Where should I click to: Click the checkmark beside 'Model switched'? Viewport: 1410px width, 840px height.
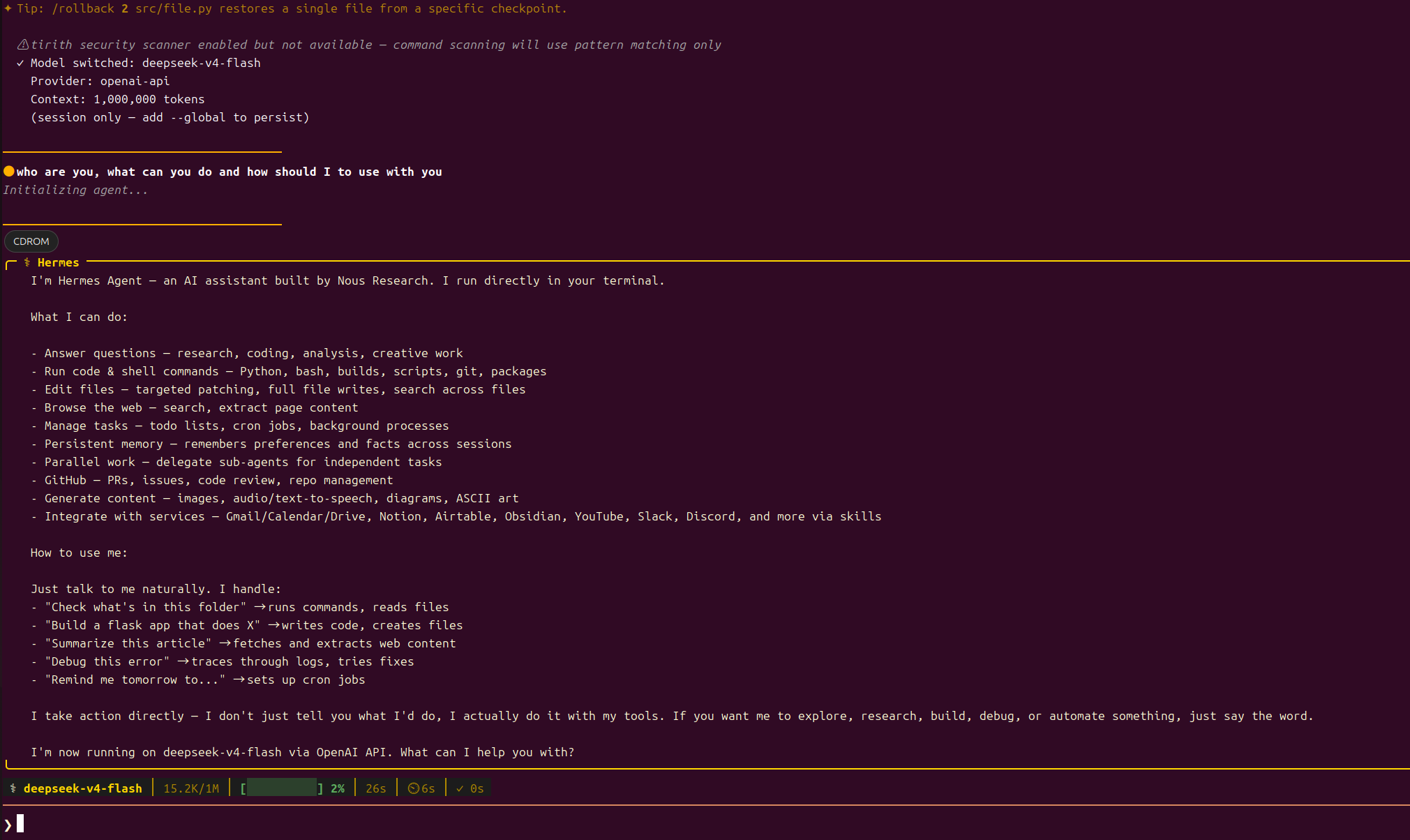pyautogui.click(x=20, y=63)
